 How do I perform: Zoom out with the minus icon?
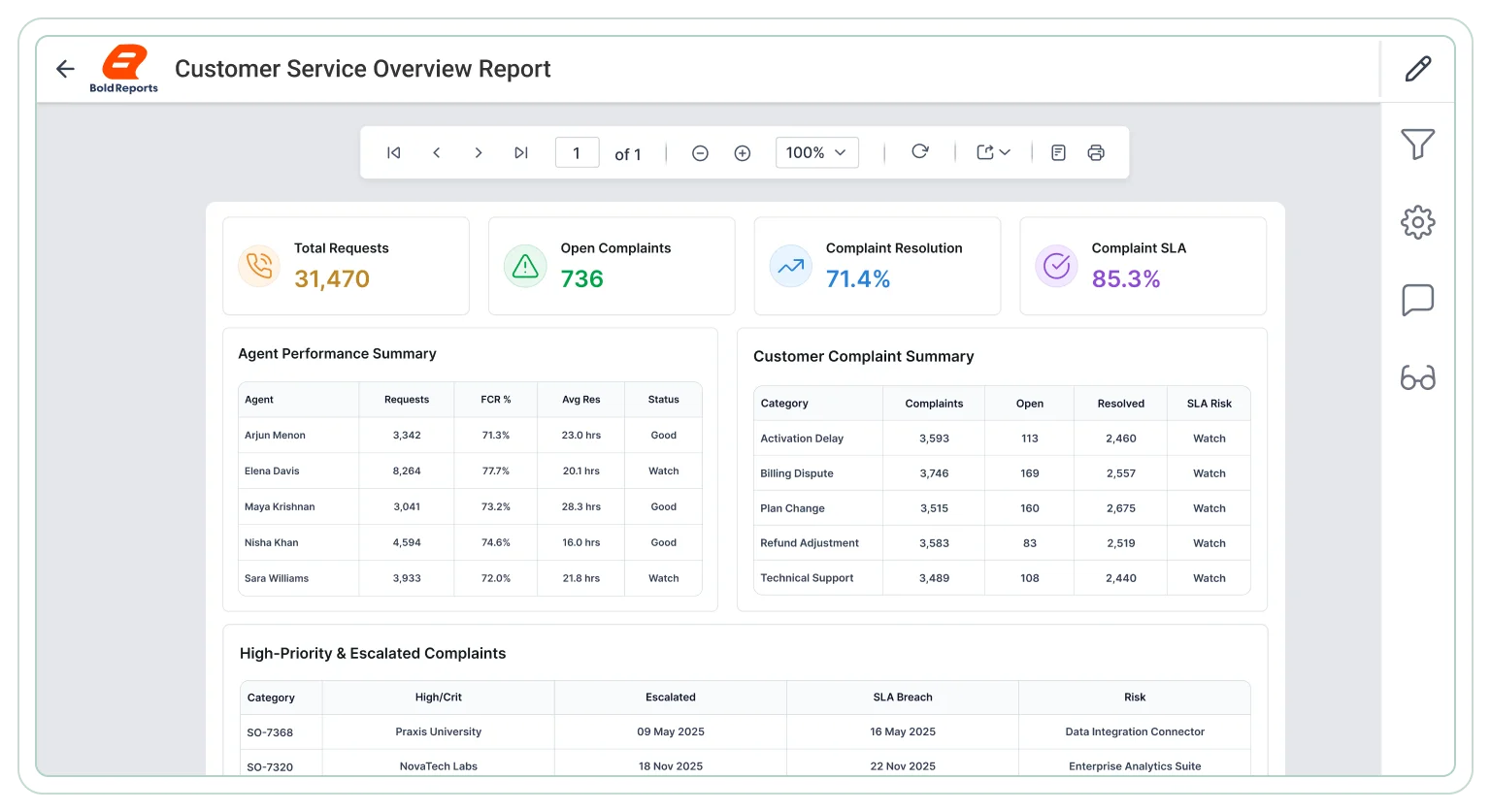(700, 153)
